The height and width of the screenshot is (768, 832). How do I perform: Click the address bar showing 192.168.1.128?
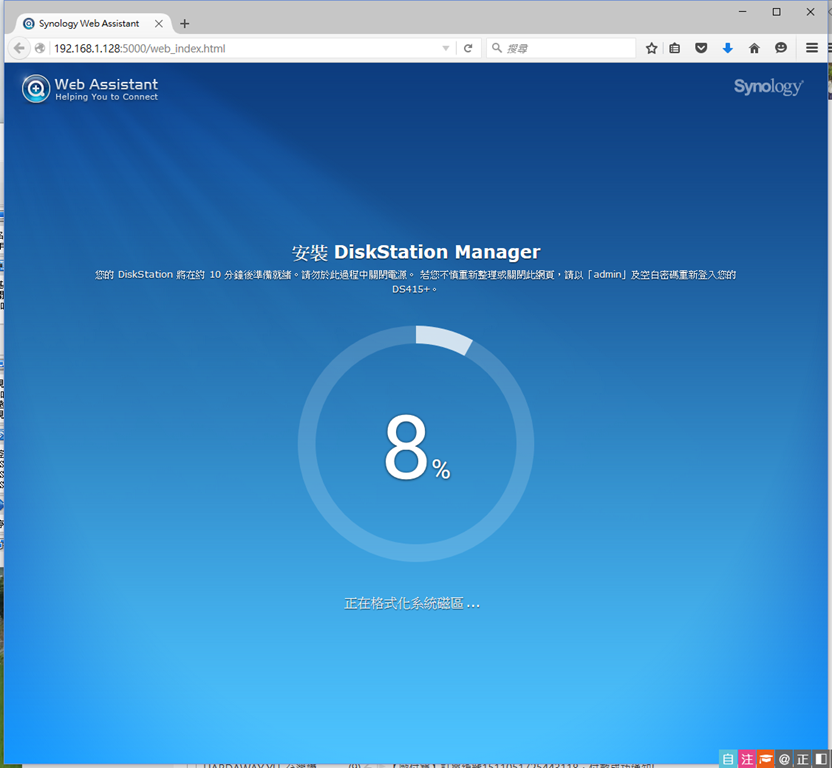245,48
